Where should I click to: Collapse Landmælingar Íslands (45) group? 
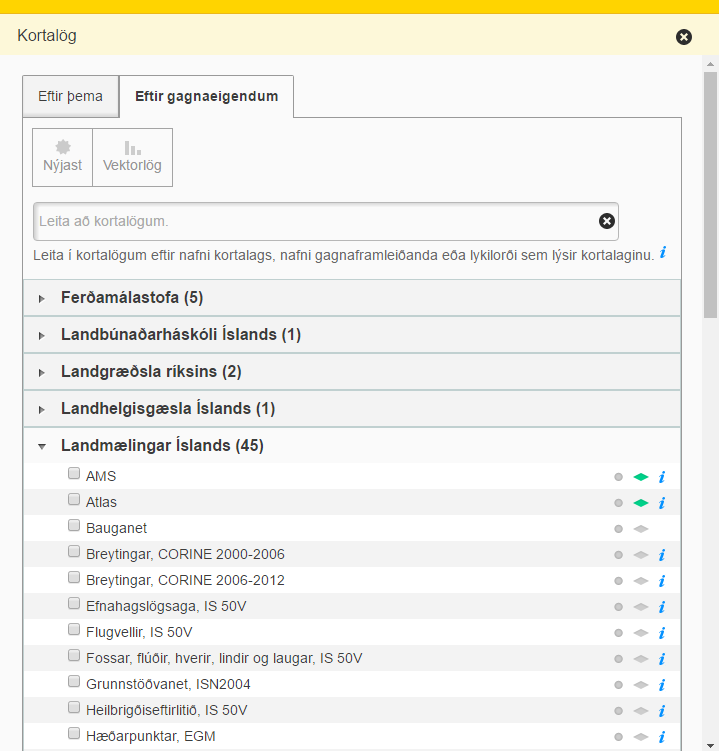point(162,445)
